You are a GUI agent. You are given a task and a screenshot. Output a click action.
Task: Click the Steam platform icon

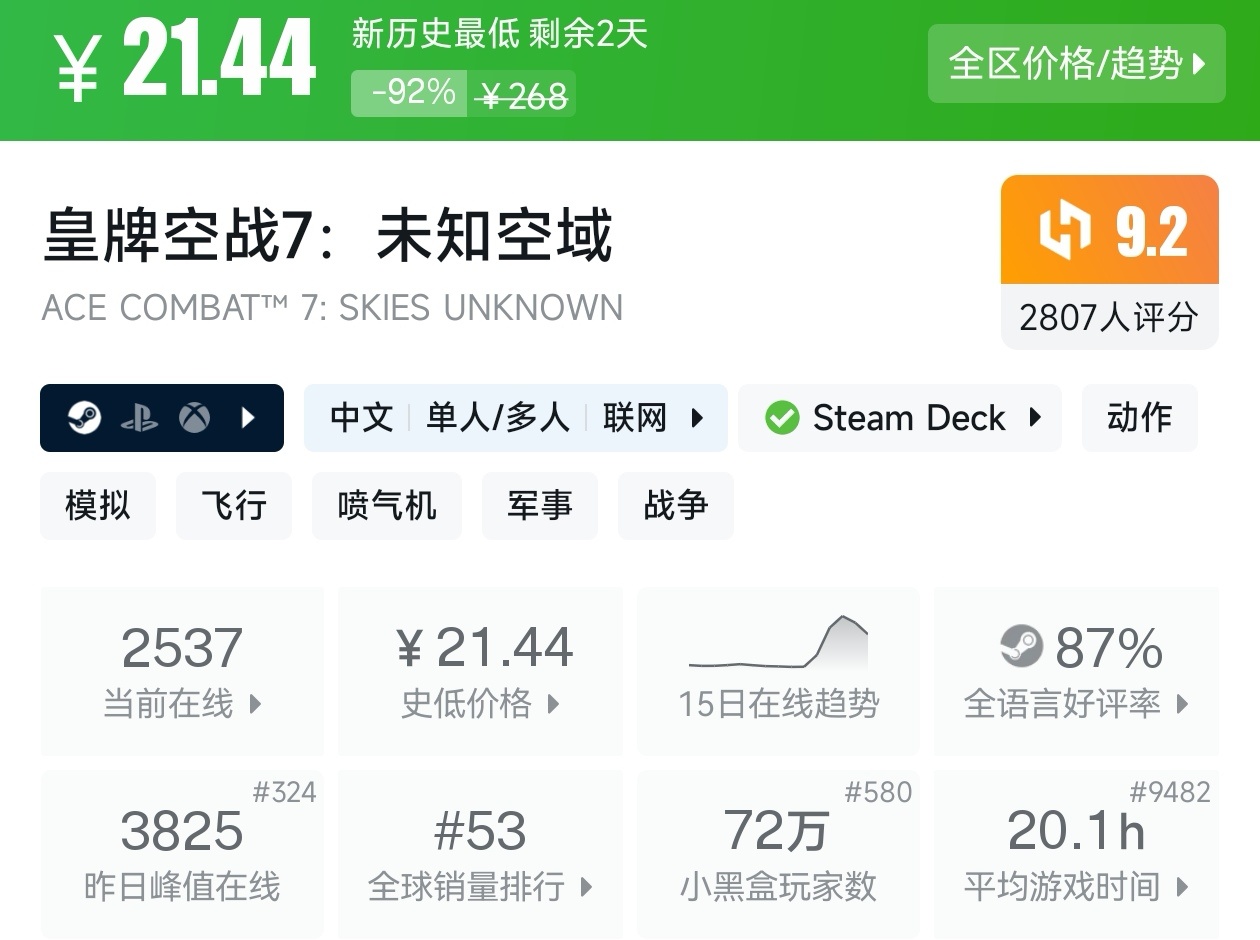pos(85,418)
